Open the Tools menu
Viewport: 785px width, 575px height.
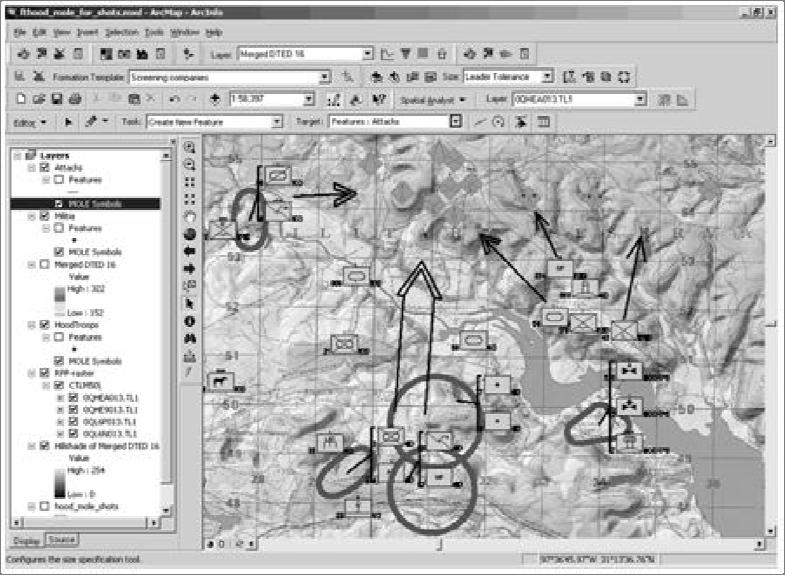154,33
